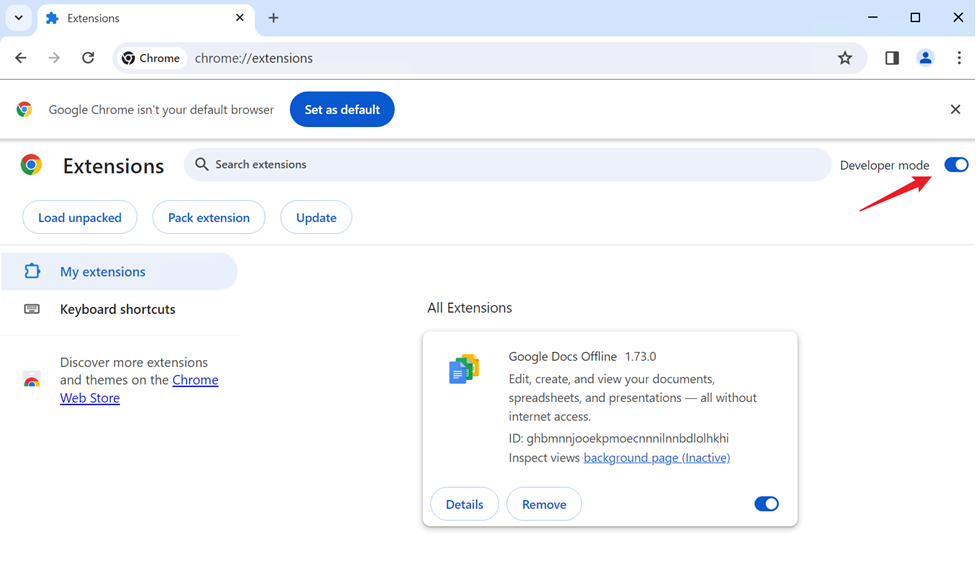Open the tab search chevron
The height and width of the screenshot is (584, 976).
(x=17, y=17)
